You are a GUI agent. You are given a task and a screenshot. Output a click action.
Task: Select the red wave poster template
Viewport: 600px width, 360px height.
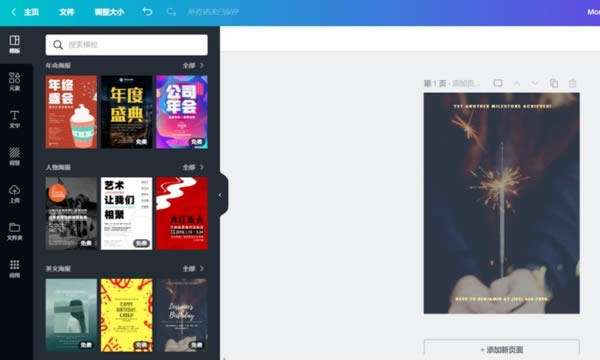(x=182, y=213)
